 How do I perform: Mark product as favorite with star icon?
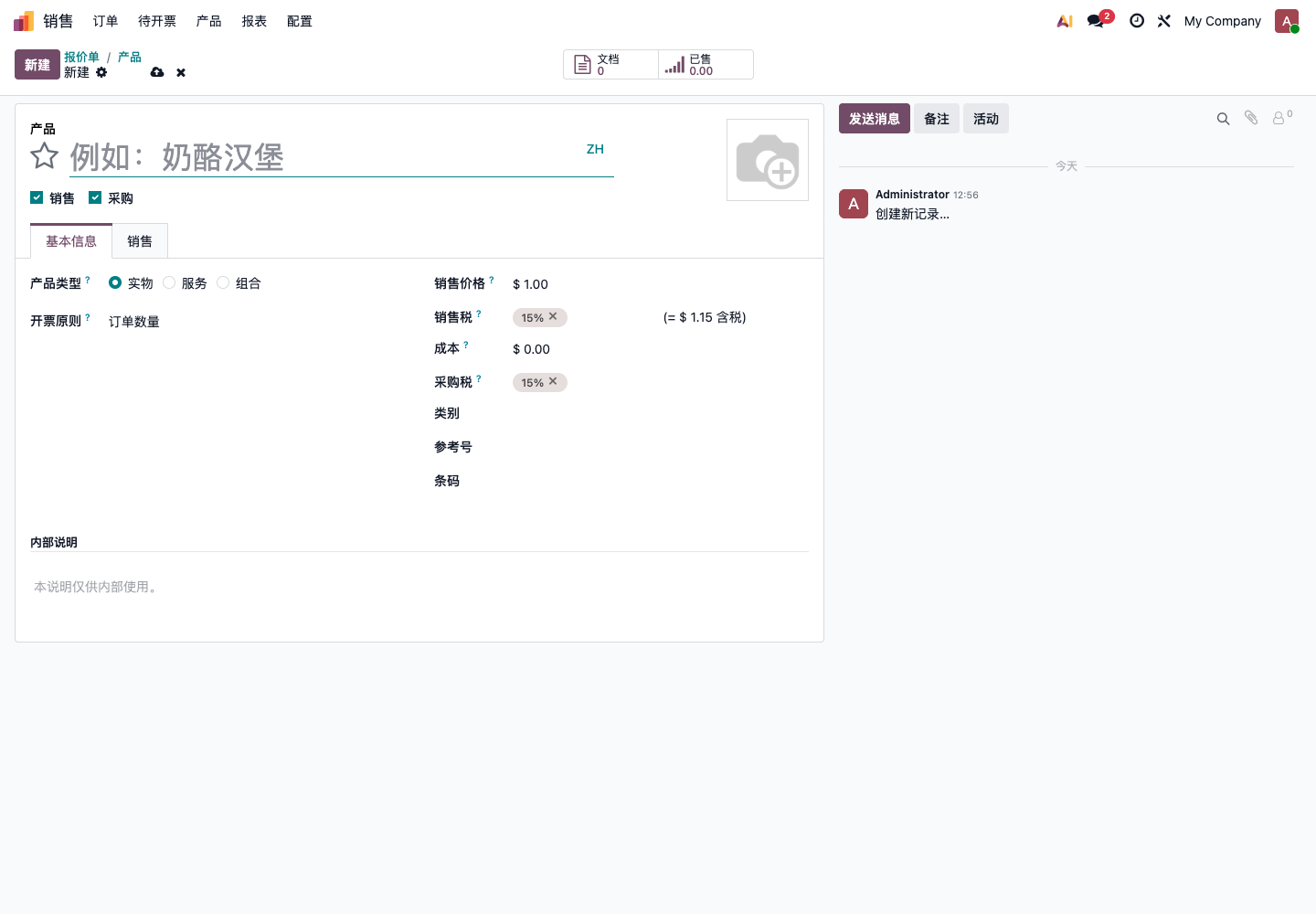pos(45,156)
